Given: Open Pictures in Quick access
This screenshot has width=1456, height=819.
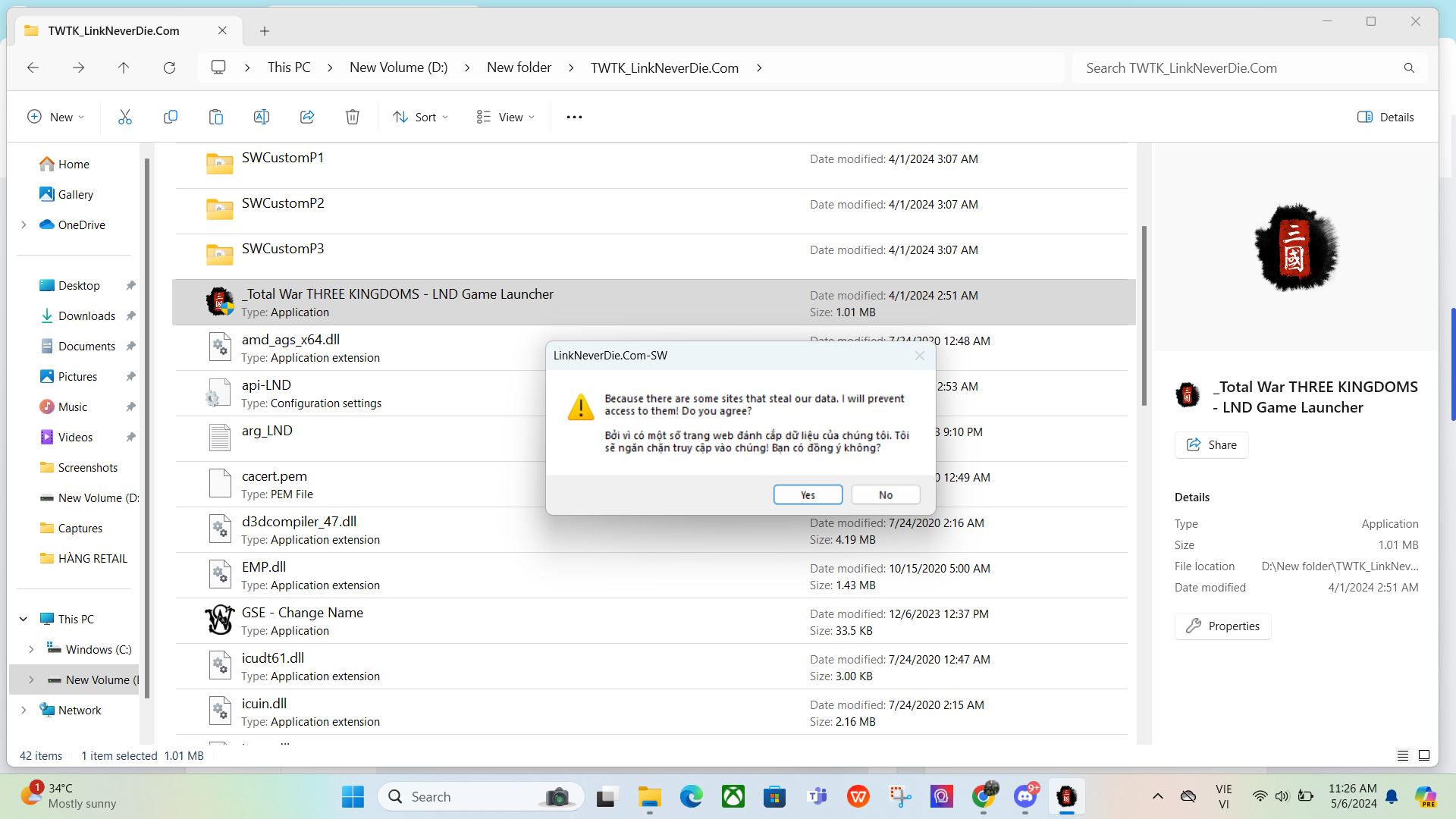Looking at the screenshot, I should point(77,376).
